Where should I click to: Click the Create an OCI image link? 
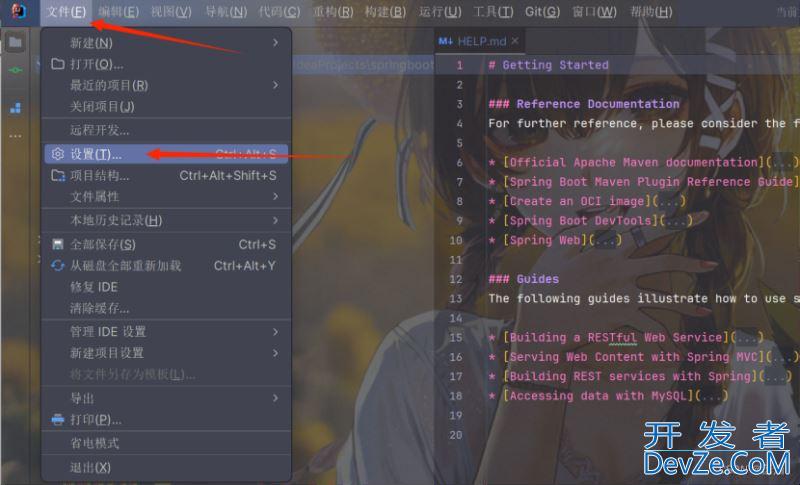(578, 201)
